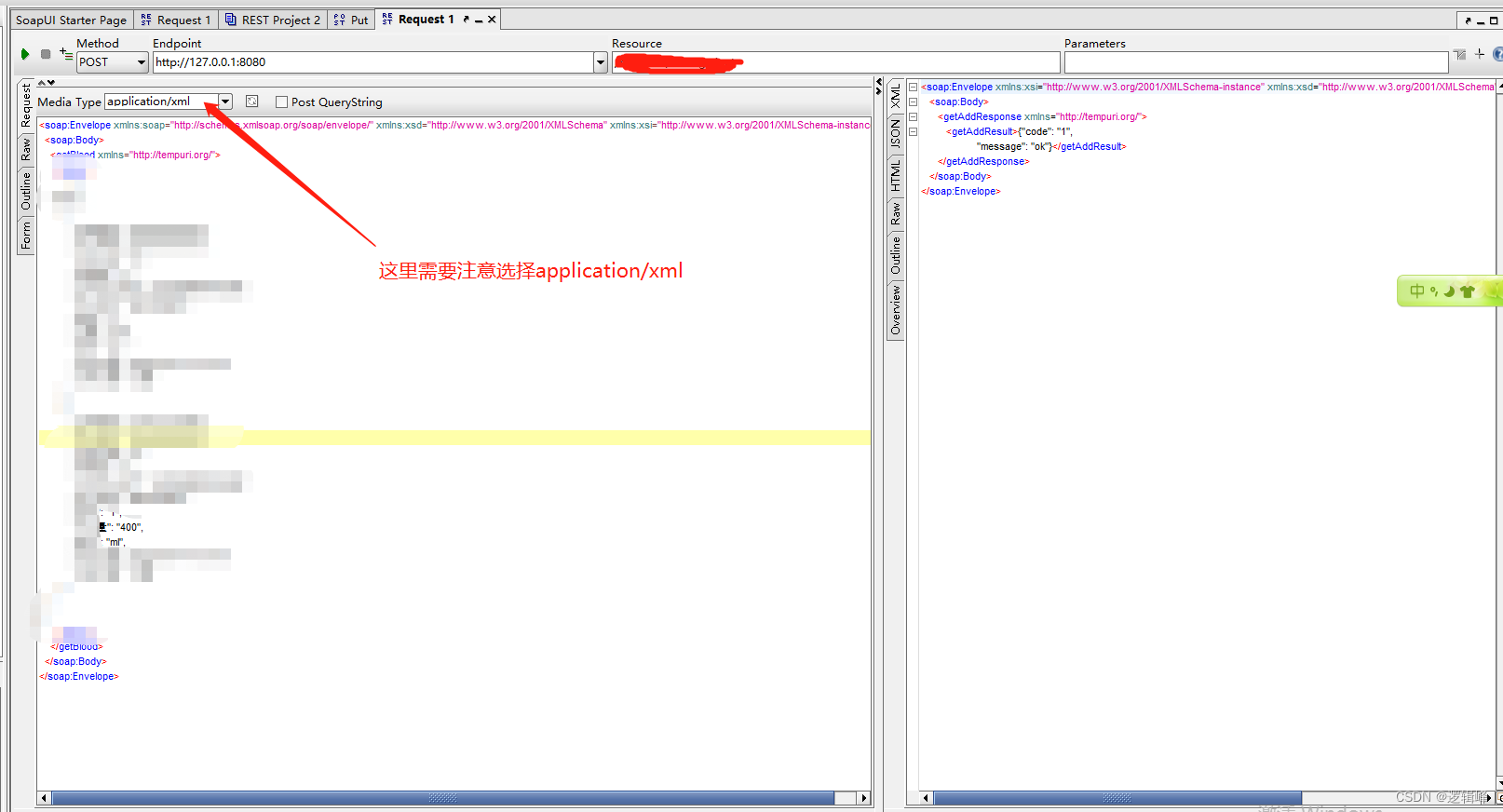The width and height of the screenshot is (1503, 812).
Task: Collapse the getAddResult node in response
Action: coord(913,132)
